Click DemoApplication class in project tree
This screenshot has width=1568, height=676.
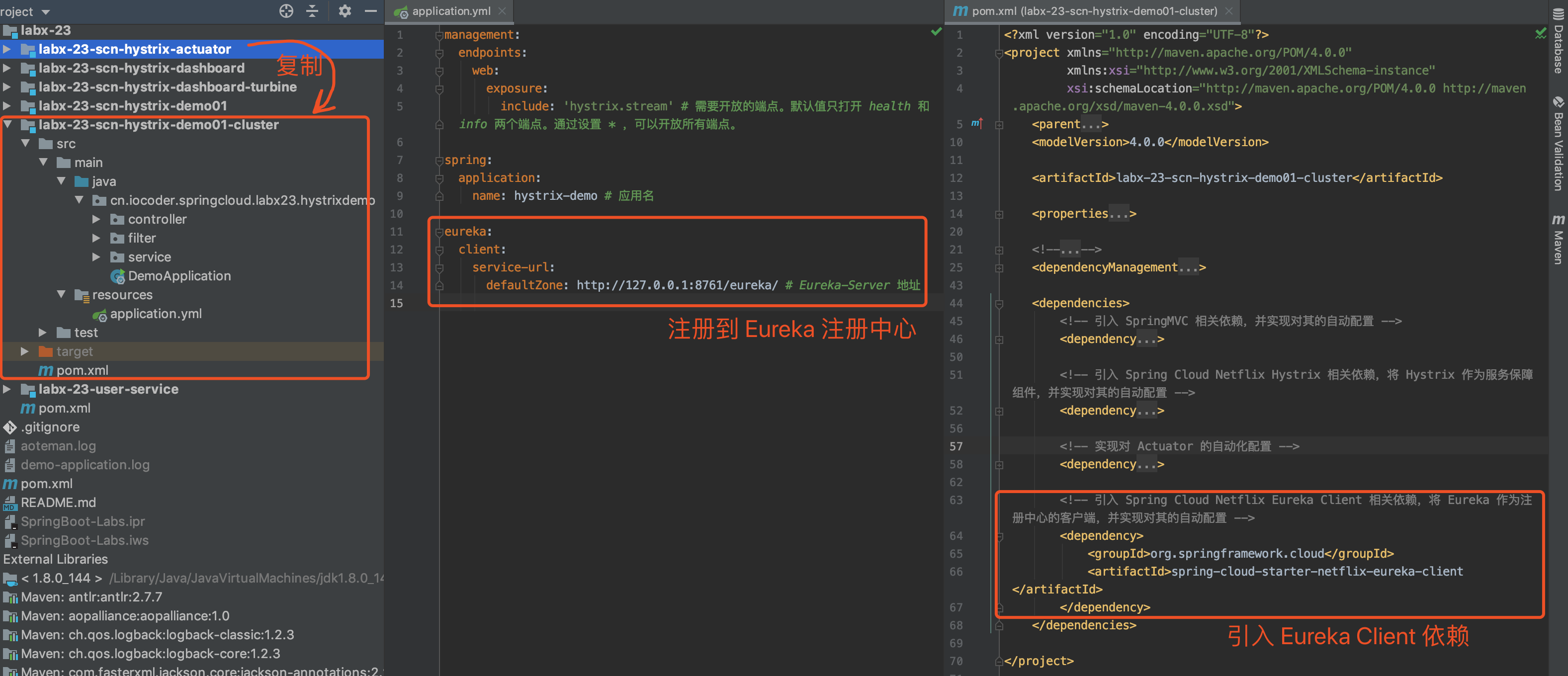pyautogui.click(x=179, y=276)
